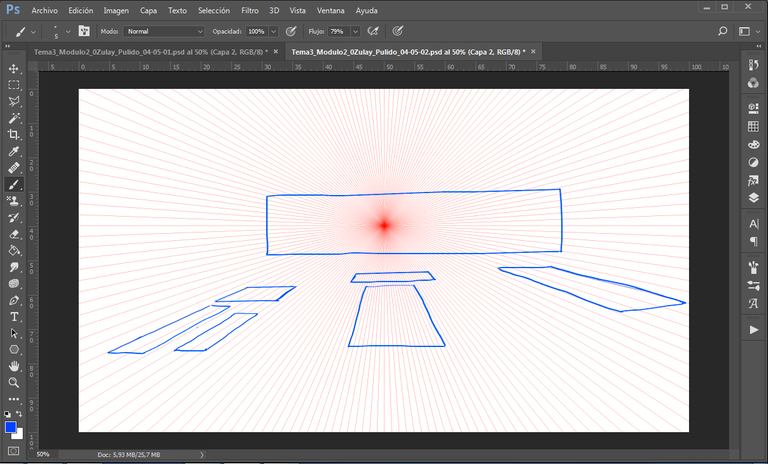Select the Clone Stamp tool
Image resolution: width=768 pixels, height=464 pixels.
coord(13,201)
